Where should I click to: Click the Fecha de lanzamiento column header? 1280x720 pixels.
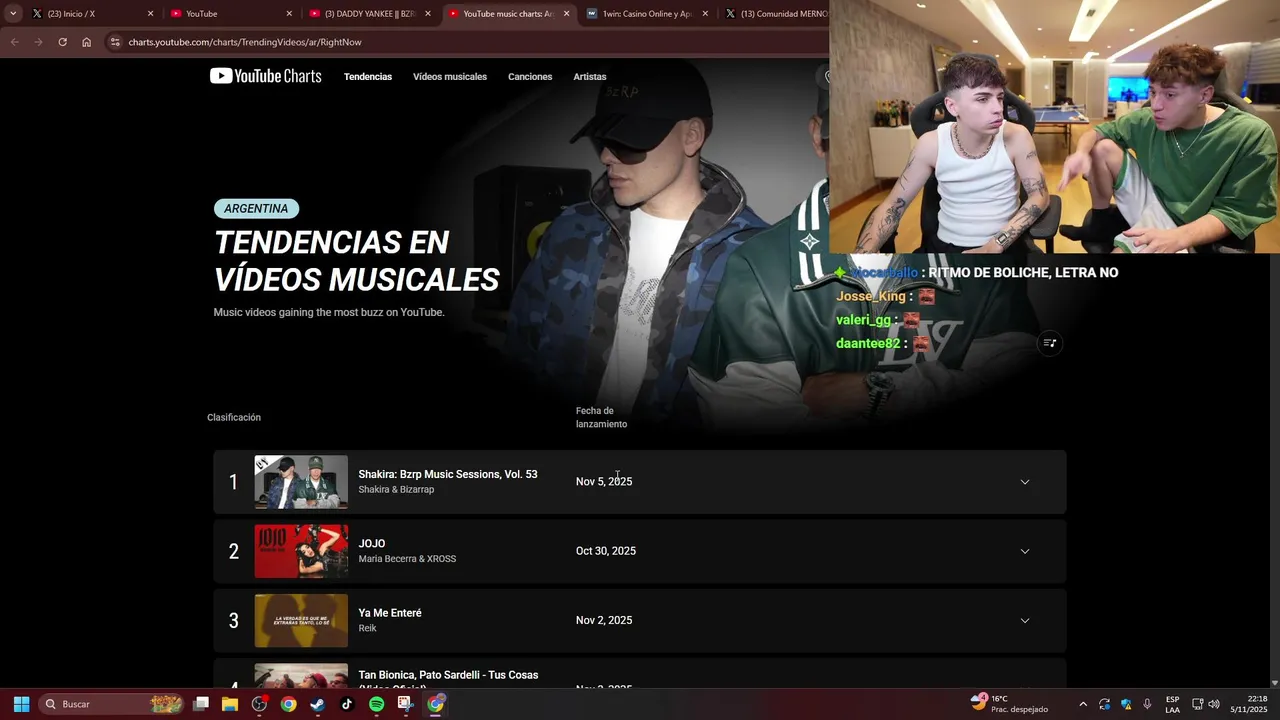point(601,417)
